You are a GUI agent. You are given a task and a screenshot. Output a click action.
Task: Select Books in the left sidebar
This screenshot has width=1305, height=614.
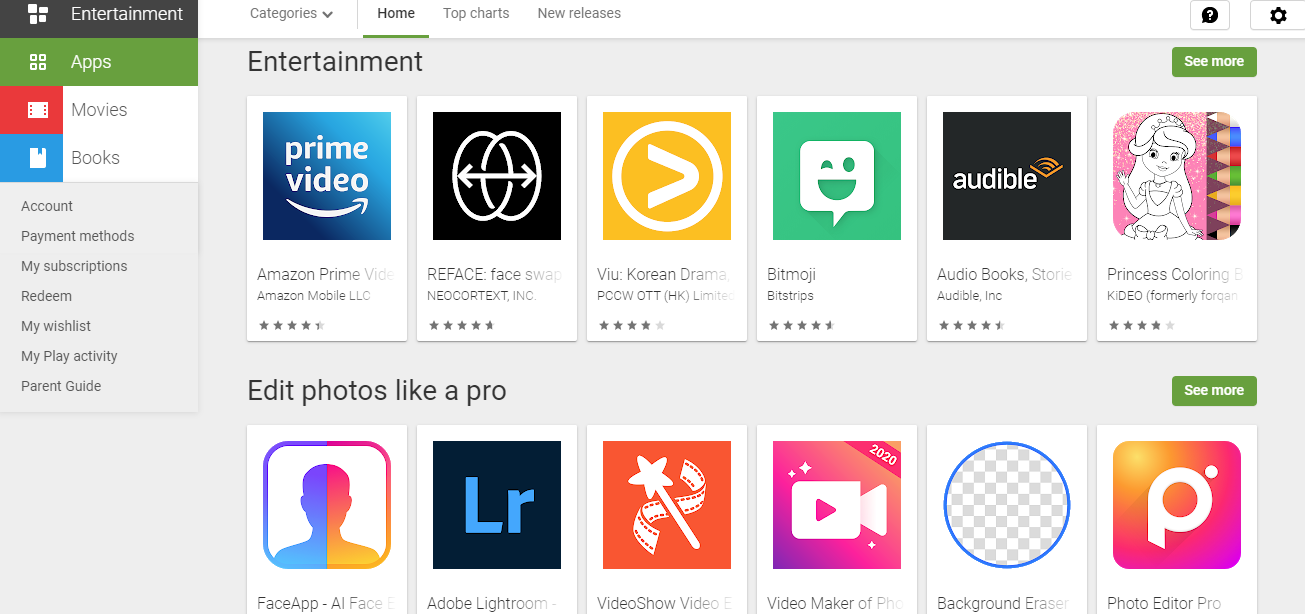click(x=99, y=158)
